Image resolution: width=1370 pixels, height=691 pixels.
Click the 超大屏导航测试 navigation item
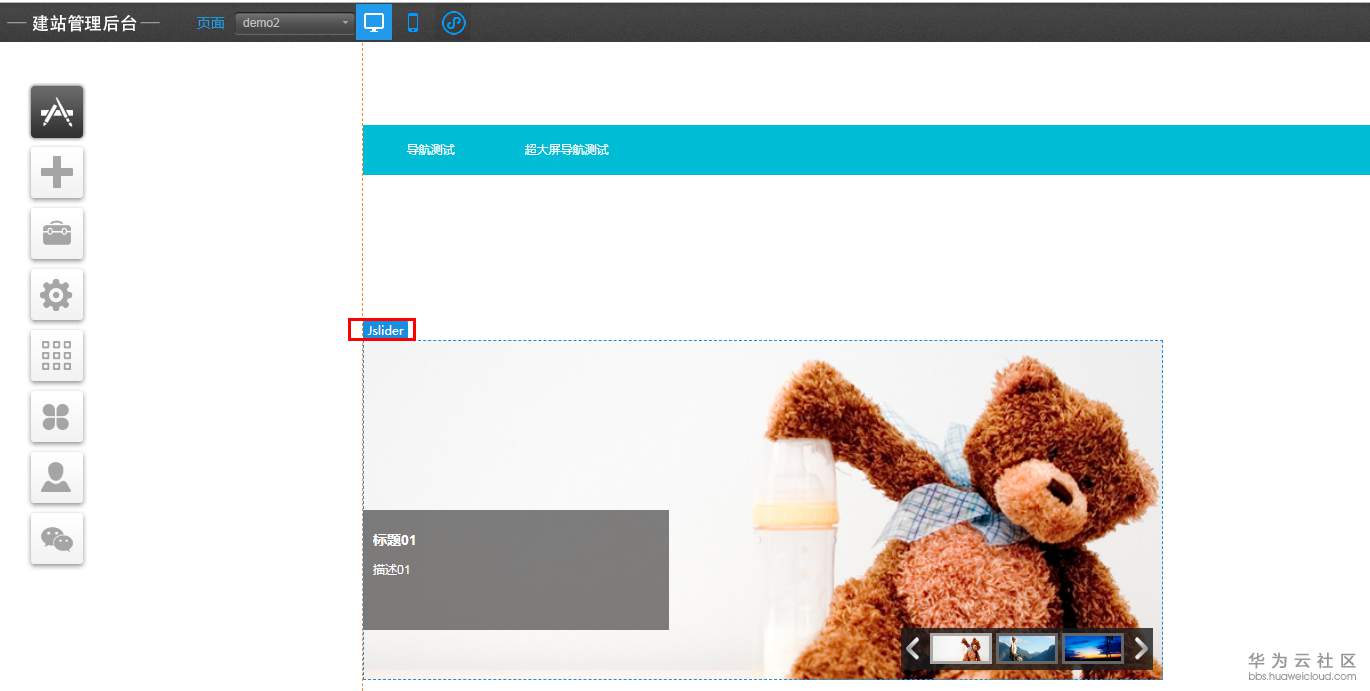[x=566, y=150]
